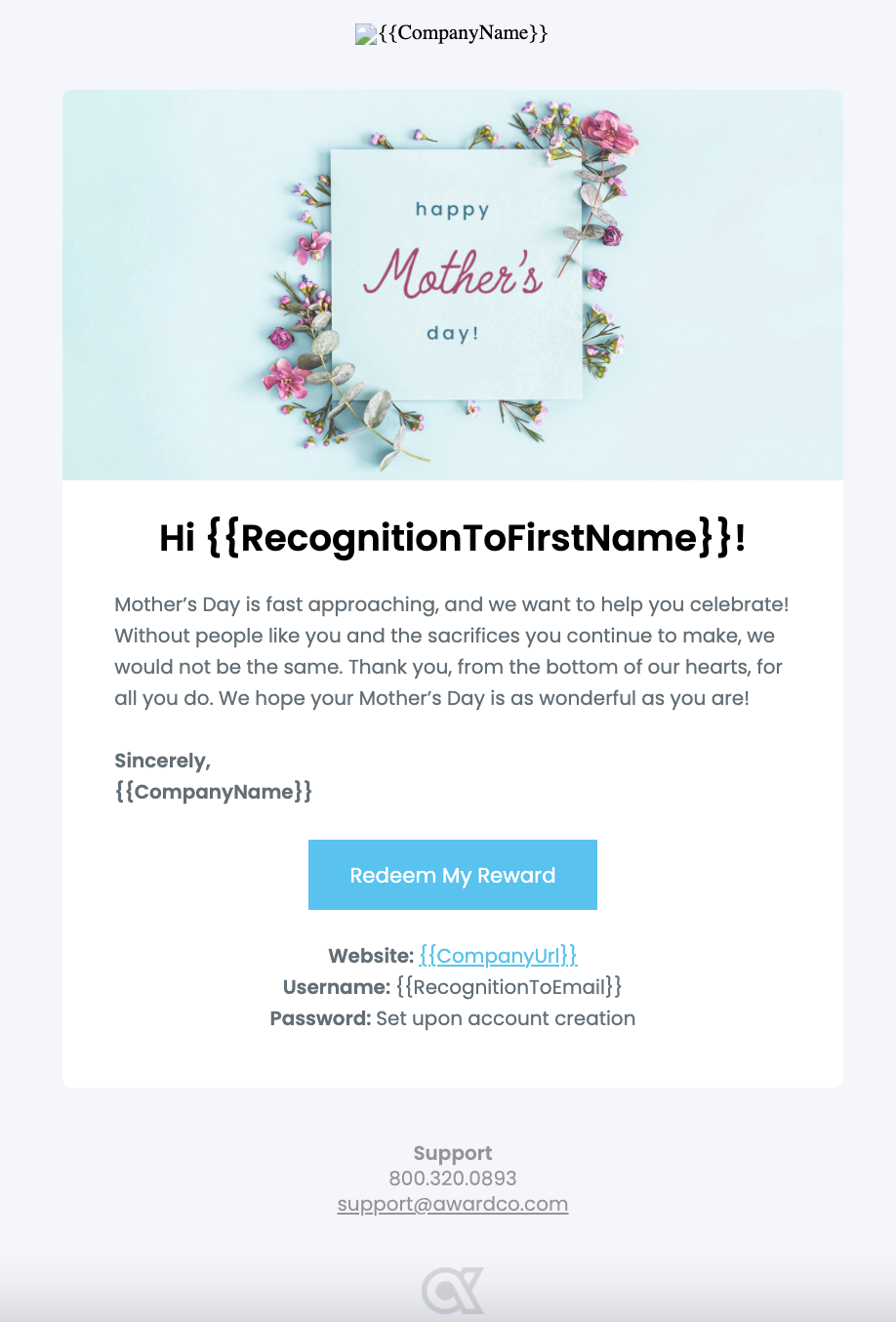The width and height of the screenshot is (896, 1322).
Task: Open the {{CompanyUrl}} website link
Action: click(x=498, y=956)
